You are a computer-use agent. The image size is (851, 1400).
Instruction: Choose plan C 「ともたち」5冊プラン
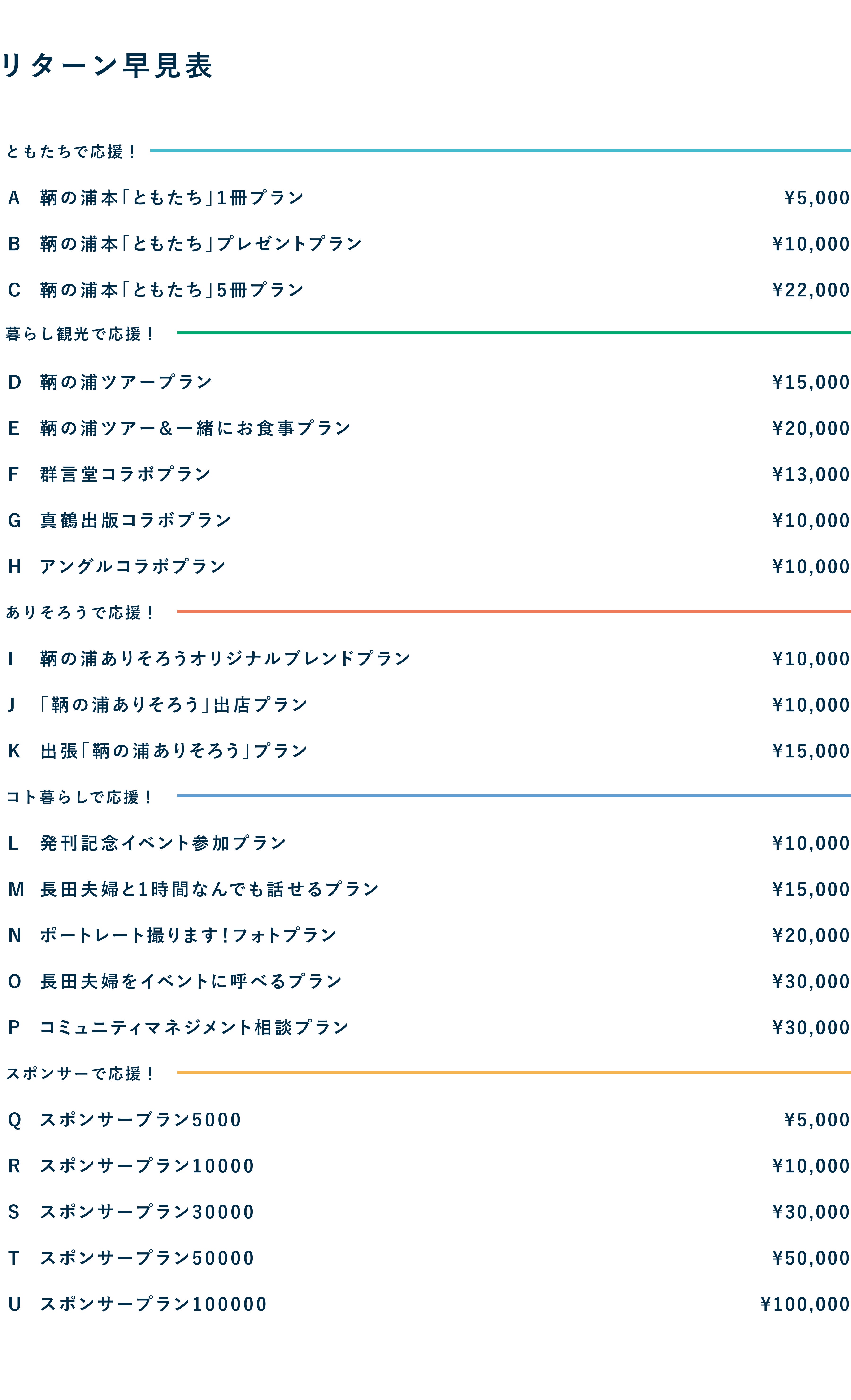[x=172, y=290]
